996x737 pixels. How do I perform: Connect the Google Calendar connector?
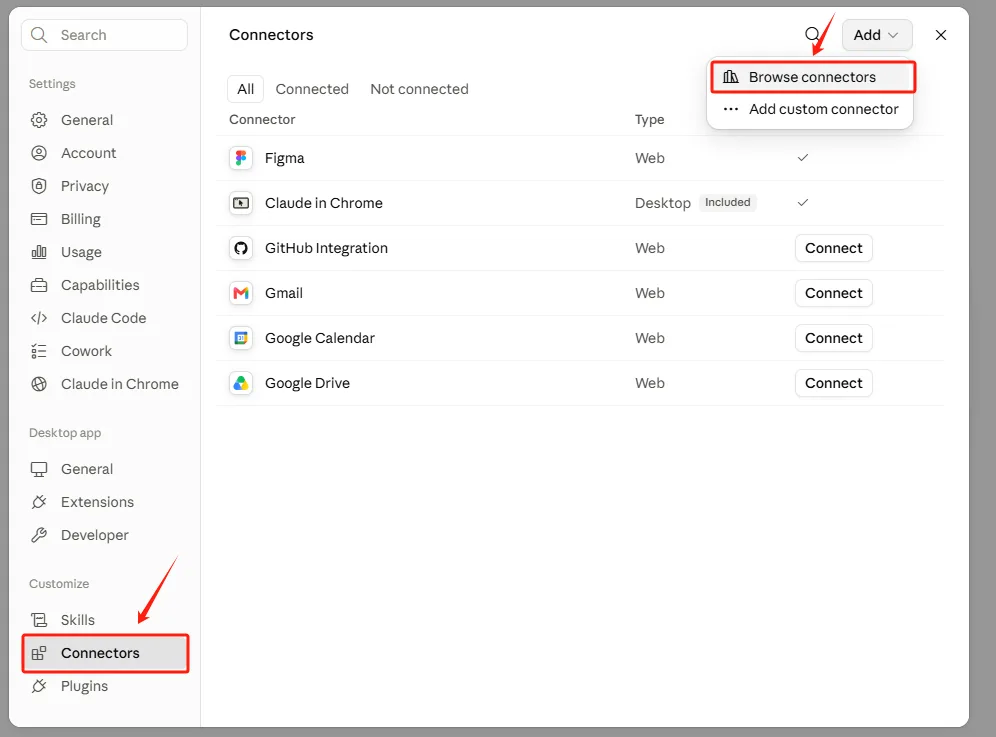click(833, 339)
